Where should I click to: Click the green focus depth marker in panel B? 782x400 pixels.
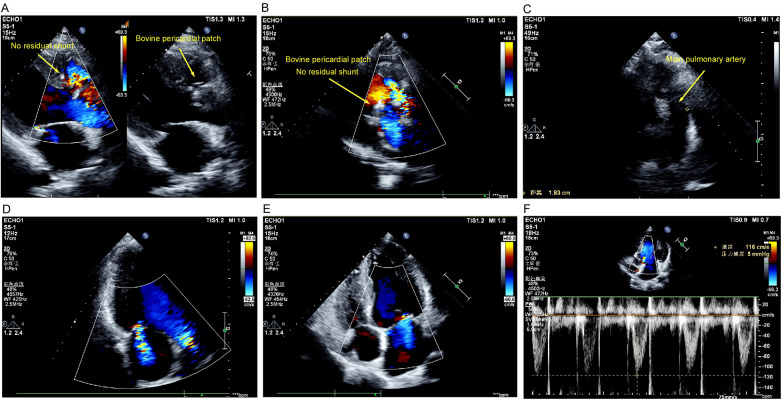[x=456, y=87]
